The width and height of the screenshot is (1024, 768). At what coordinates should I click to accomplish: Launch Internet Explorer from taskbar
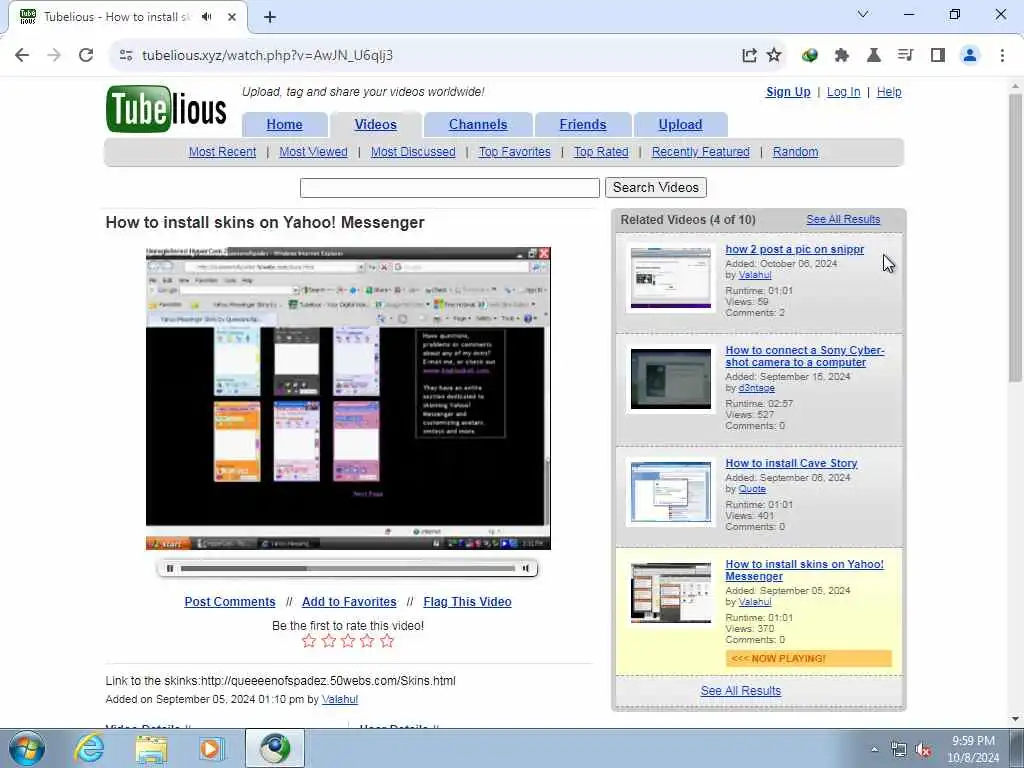(89, 748)
